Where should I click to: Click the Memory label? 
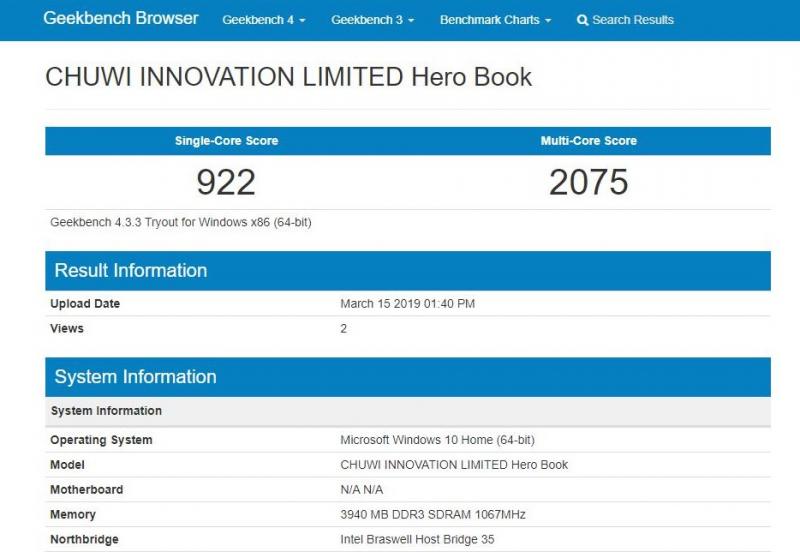(73, 515)
